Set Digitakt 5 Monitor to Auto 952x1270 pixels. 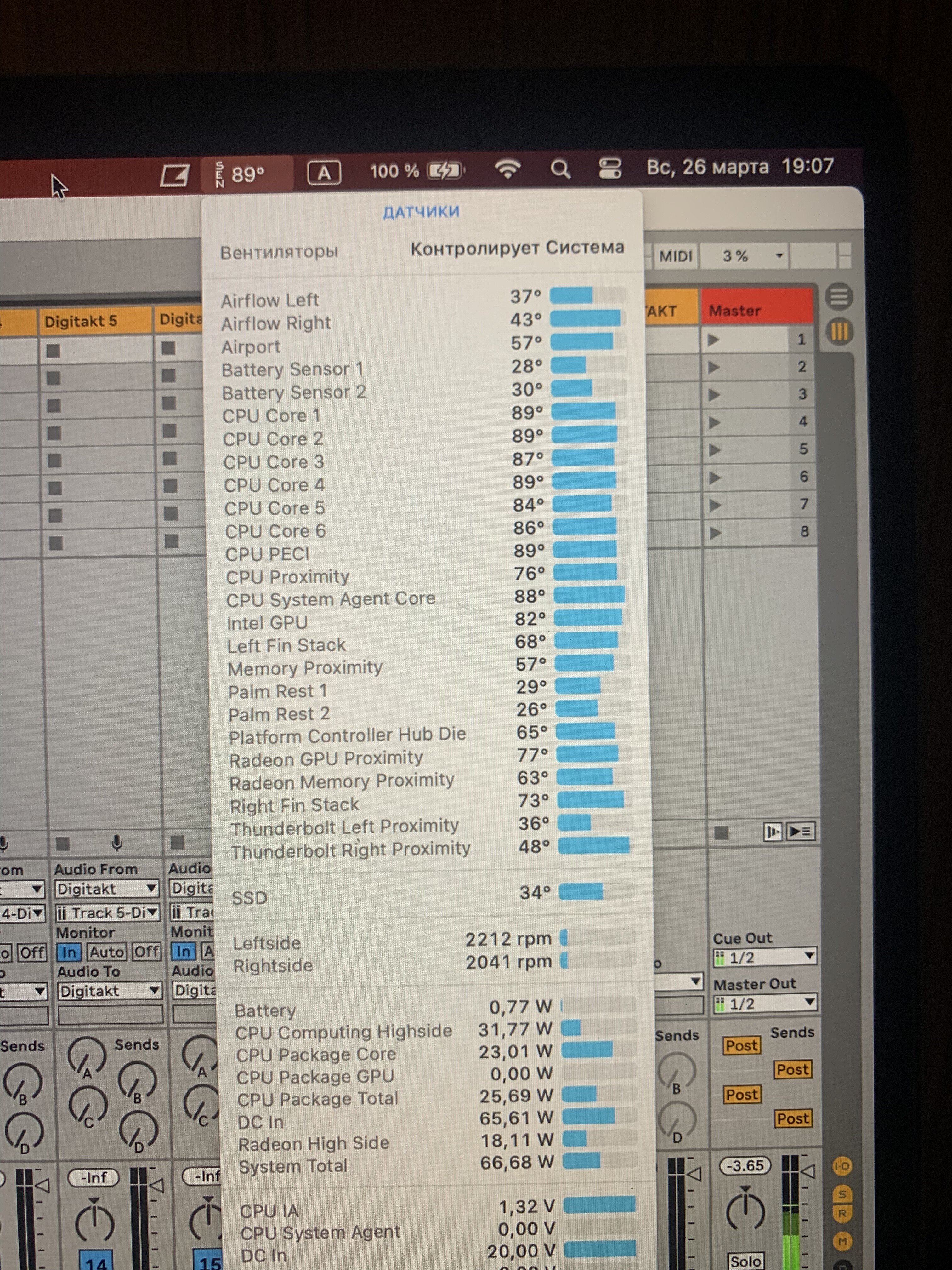tap(106, 952)
